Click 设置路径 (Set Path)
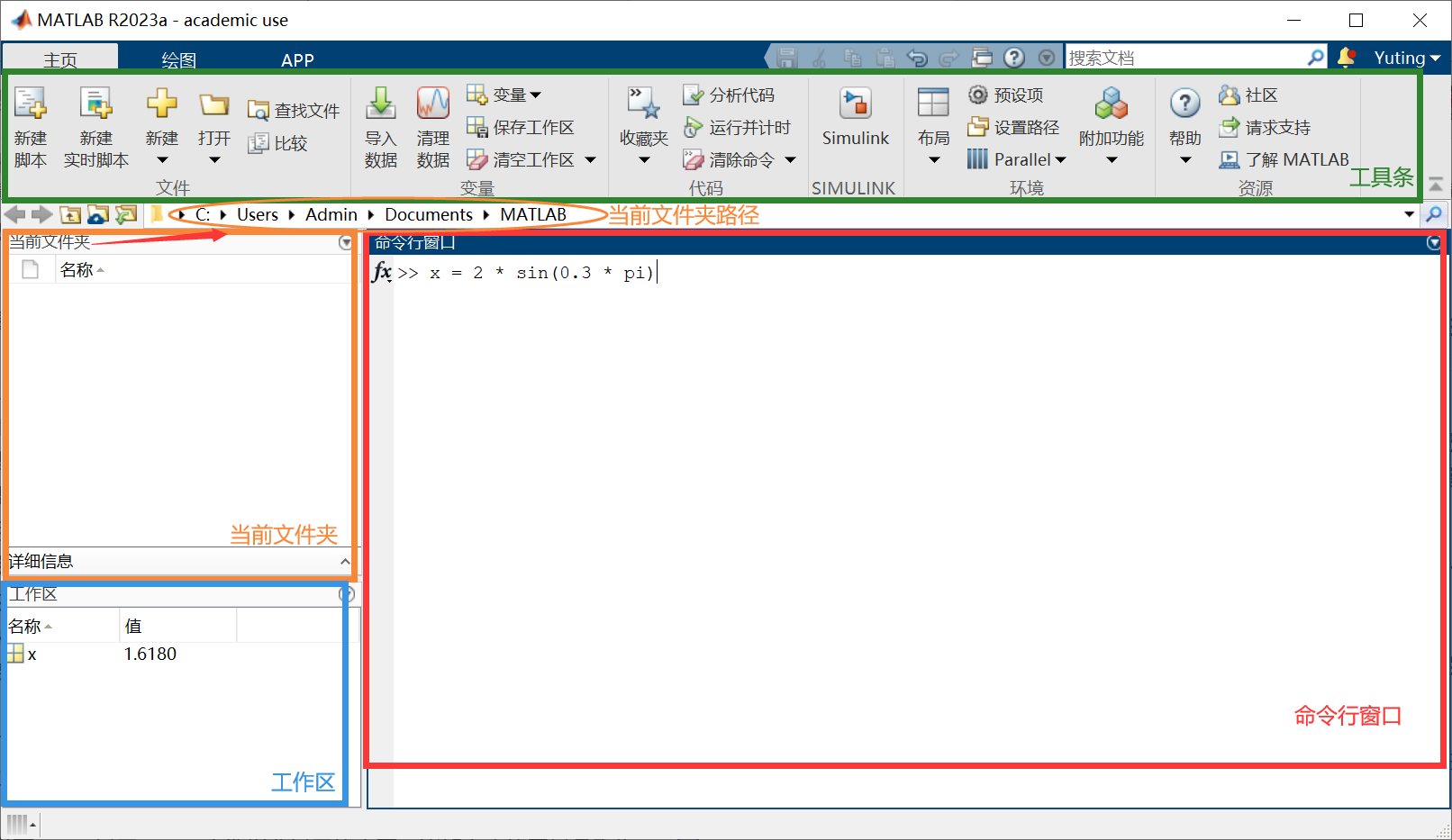The width and height of the screenshot is (1452, 840). click(x=1013, y=127)
